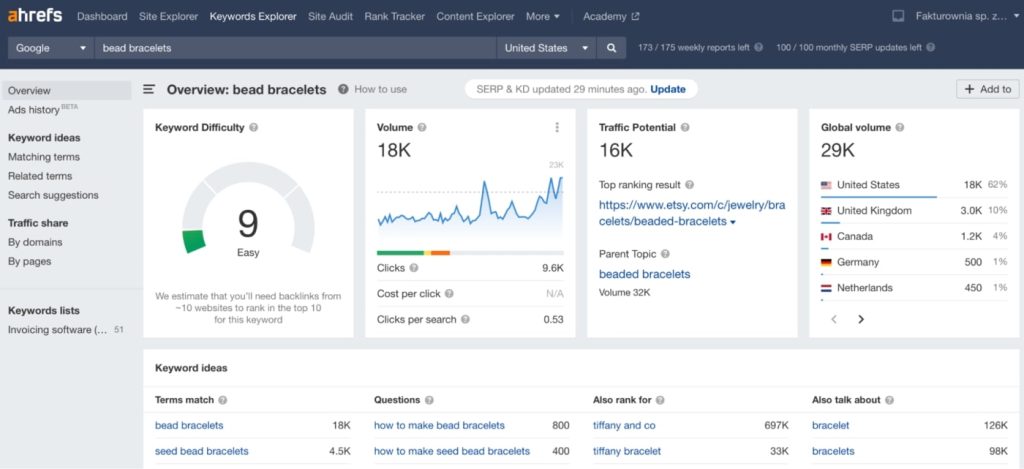
Task: Open Rank Tracker tab
Action: click(394, 16)
